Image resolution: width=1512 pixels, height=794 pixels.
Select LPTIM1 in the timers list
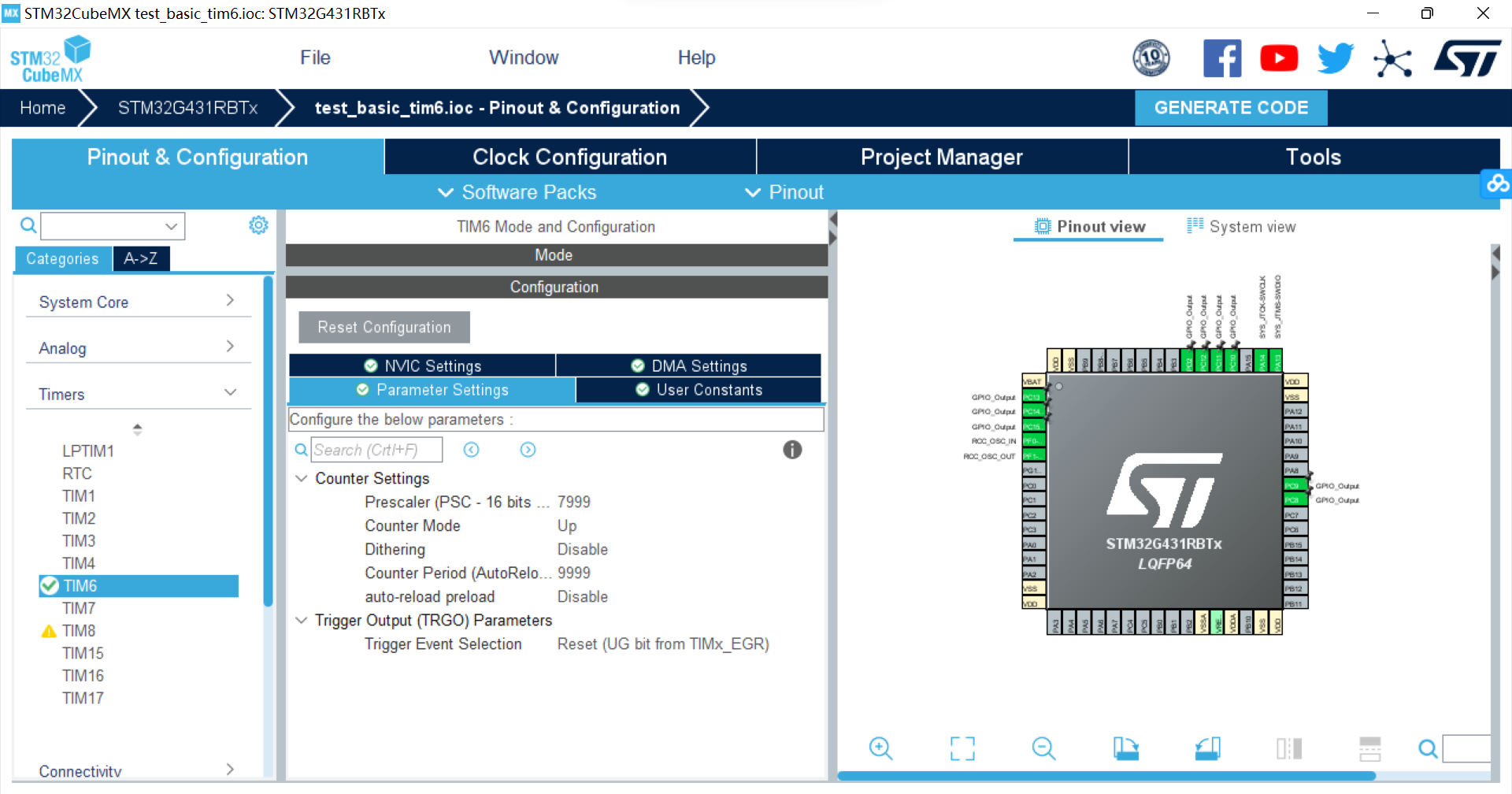point(88,451)
